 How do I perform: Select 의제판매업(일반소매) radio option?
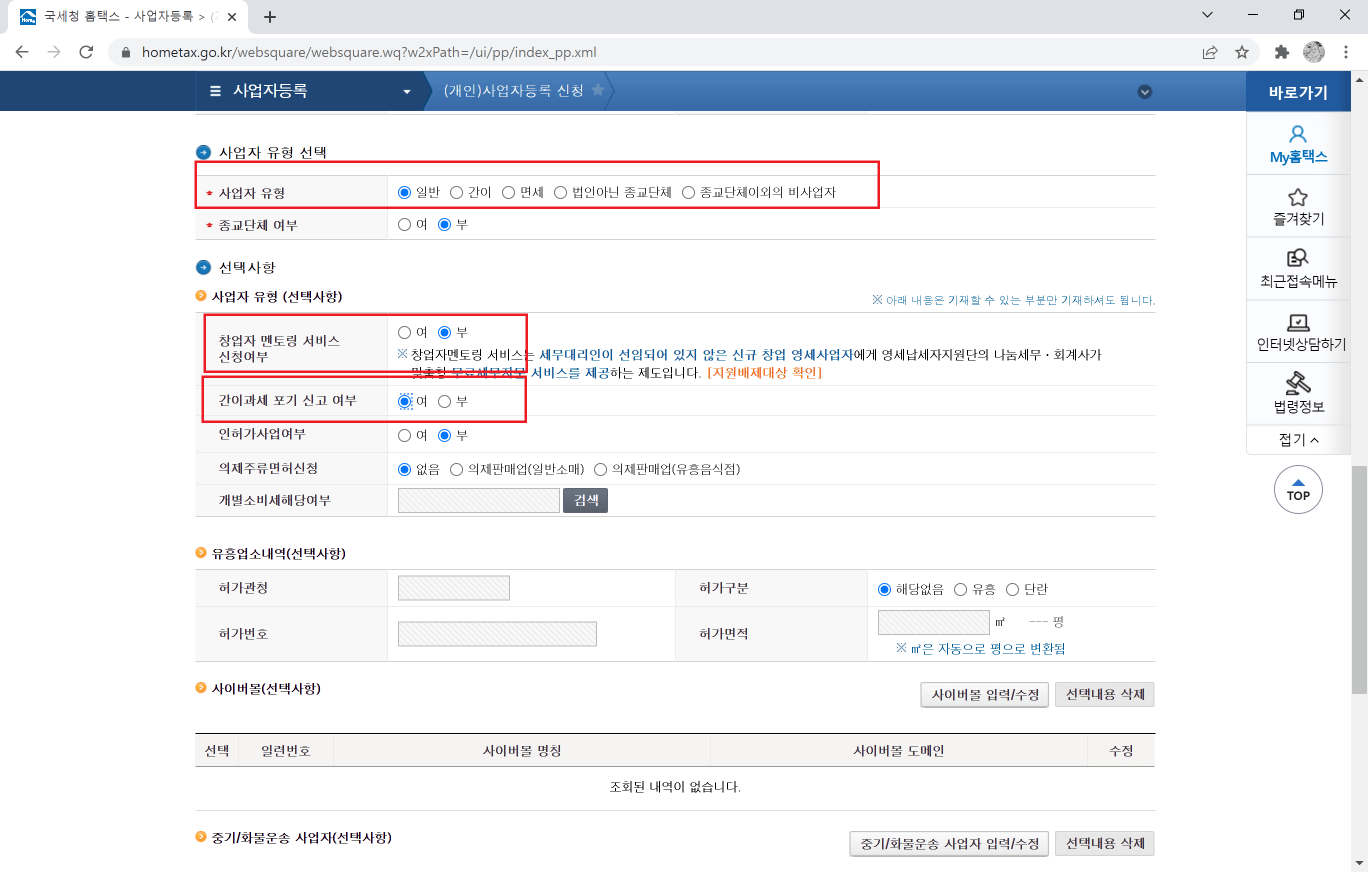click(x=456, y=468)
